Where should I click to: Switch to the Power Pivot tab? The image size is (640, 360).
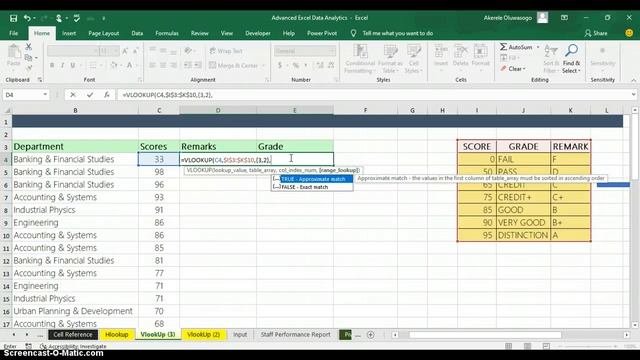coord(322,33)
